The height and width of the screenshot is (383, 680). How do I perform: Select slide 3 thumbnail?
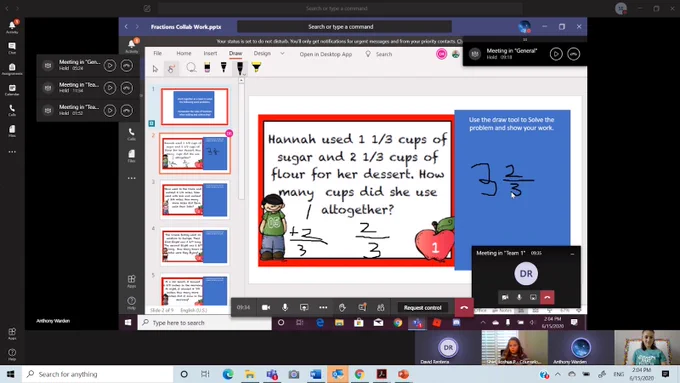[194, 200]
